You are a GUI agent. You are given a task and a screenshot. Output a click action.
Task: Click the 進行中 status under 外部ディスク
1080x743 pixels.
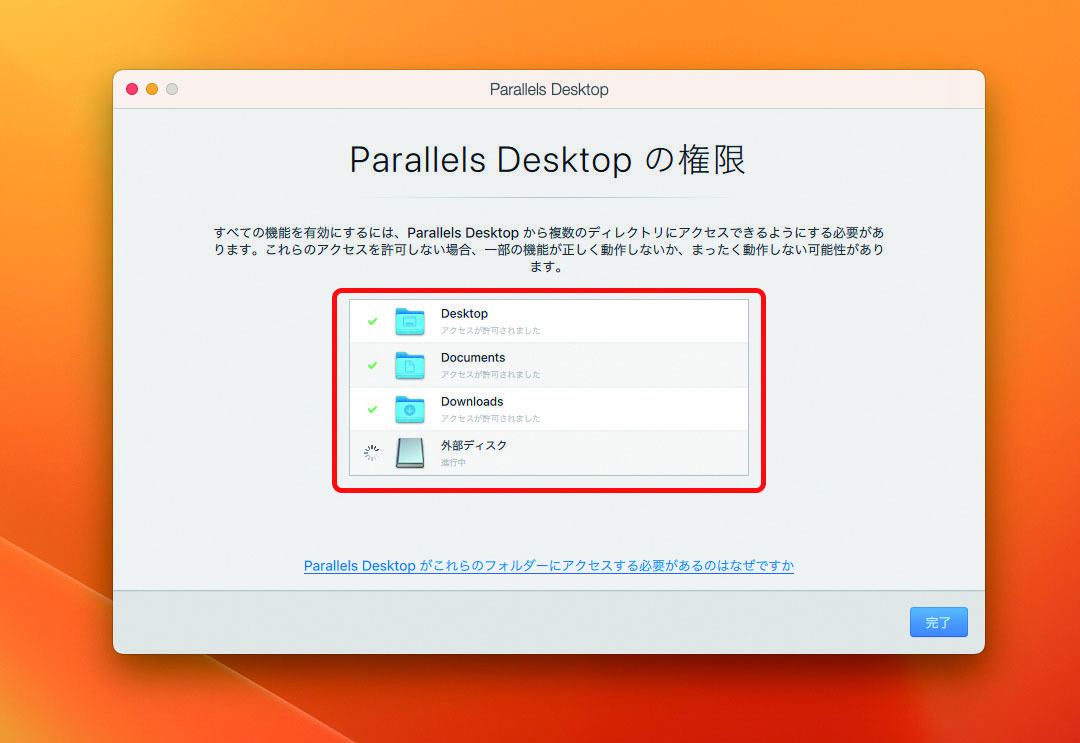click(x=453, y=463)
